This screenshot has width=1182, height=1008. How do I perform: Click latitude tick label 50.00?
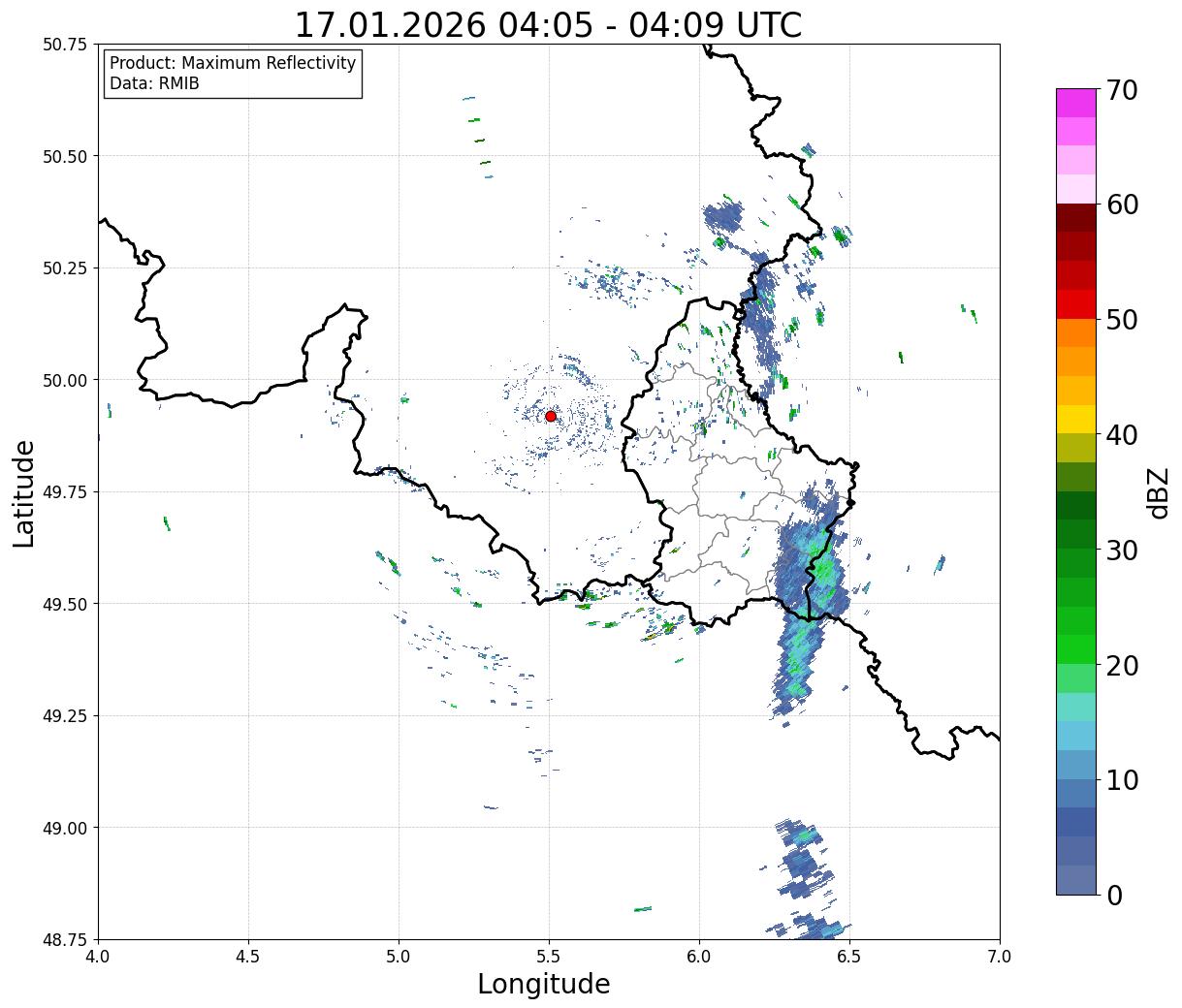click(x=65, y=380)
